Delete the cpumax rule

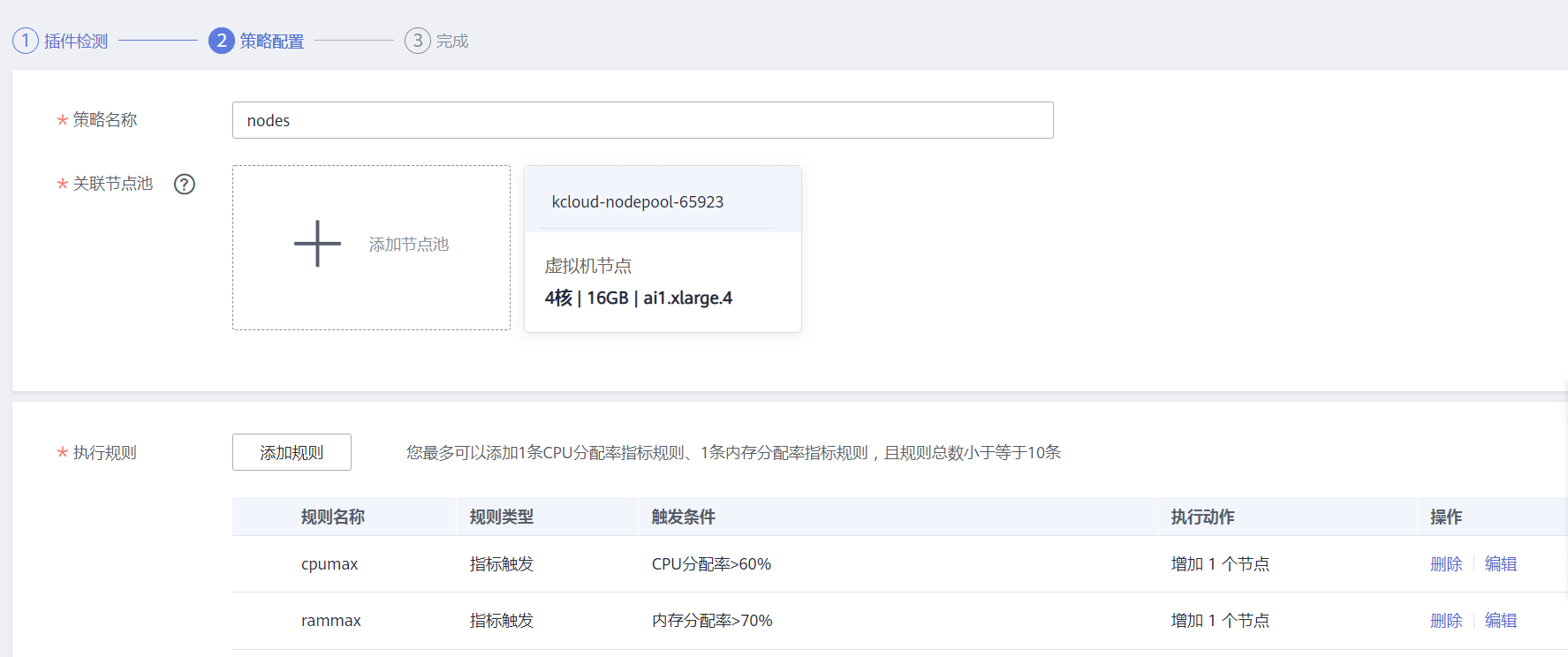(x=1446, y=564)
